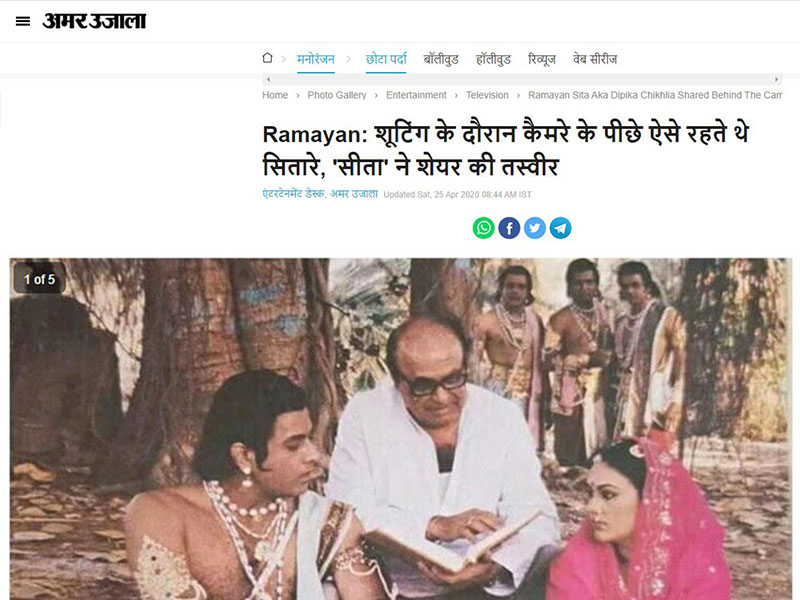The height and width of the screenshot is (600, 800).
Task: Click the Entertainment breadcrumb link
Action: click(416, 95)
